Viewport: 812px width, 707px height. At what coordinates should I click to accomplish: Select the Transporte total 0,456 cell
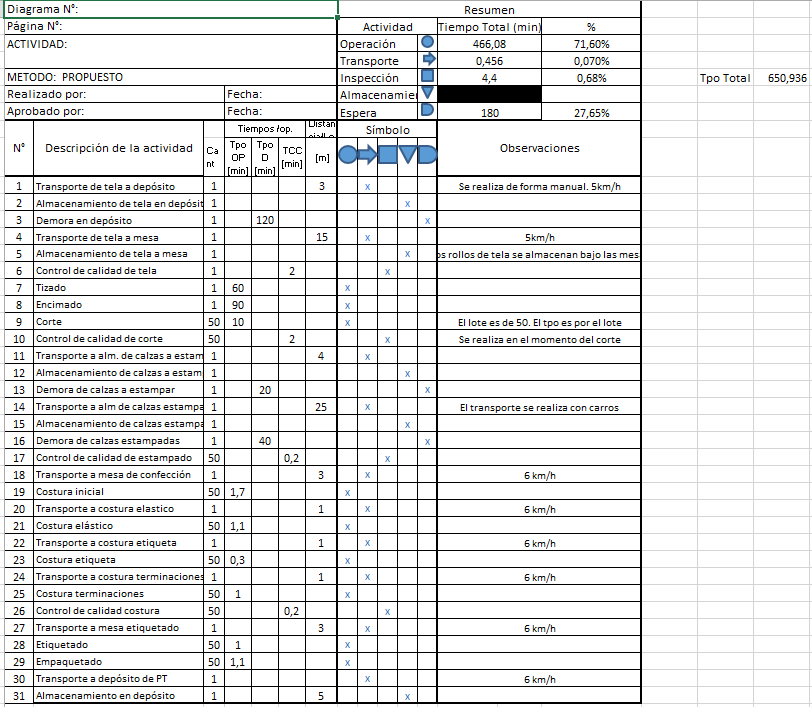489,61
